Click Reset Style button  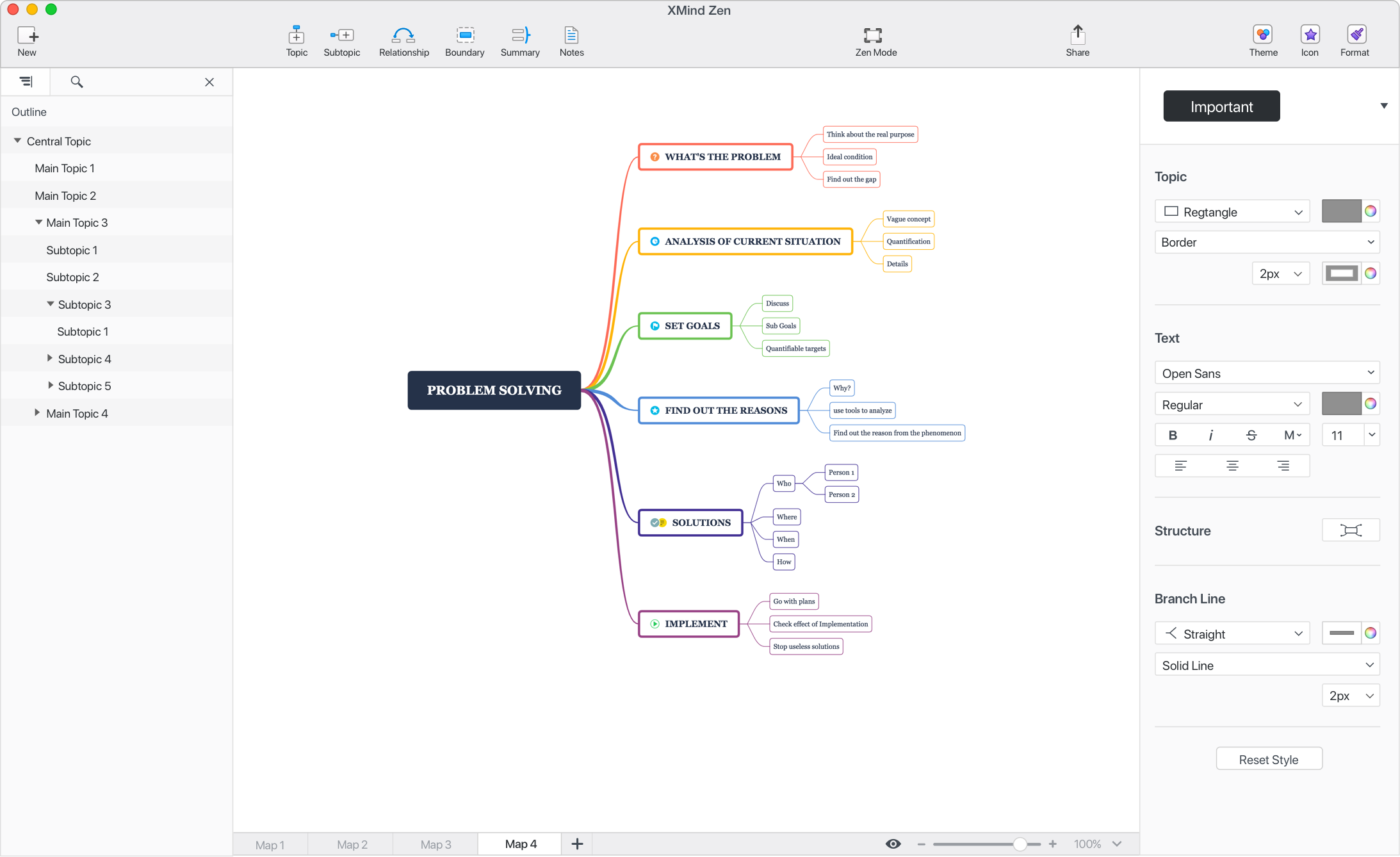pyautogui.click(x=1268, y=759)
